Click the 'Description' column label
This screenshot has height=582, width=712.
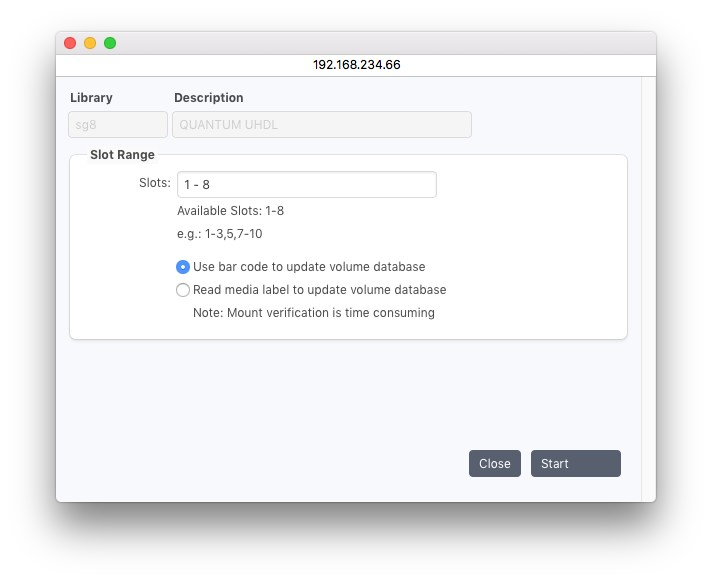pyautogui.click(x=208, y=98)
